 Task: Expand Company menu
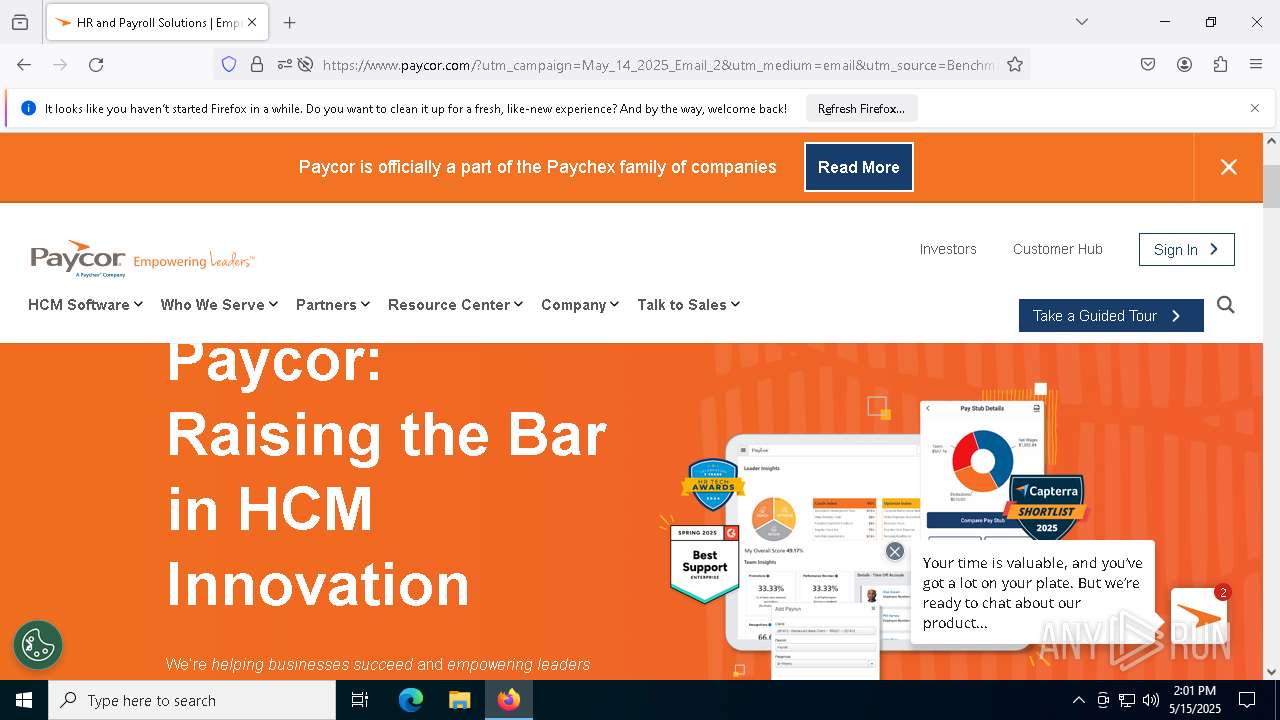(580, 305)
